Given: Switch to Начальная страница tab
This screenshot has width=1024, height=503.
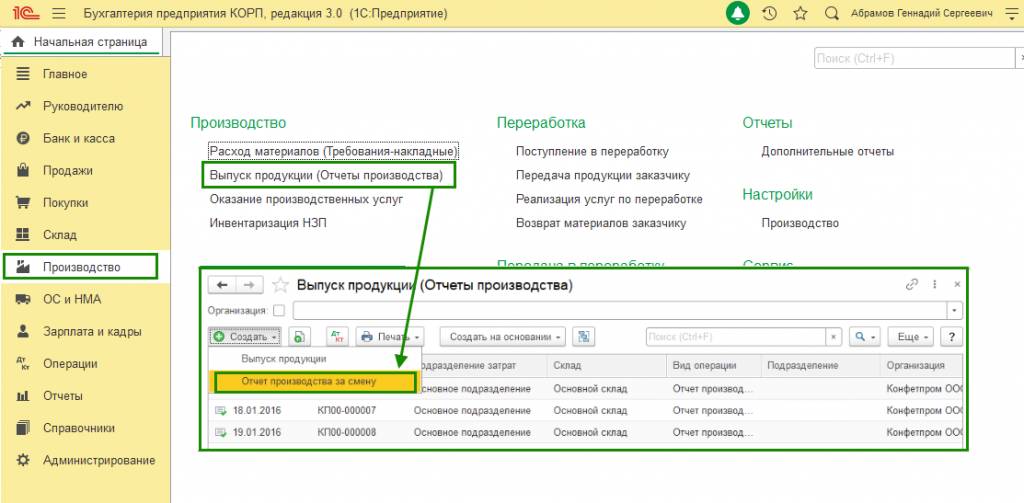Looking at the screenshot, I should [80, 42].
